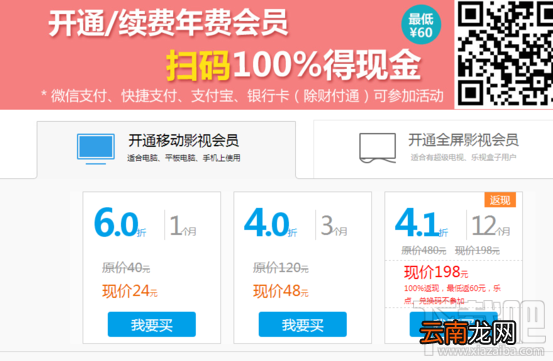Select the 开通移动影视会员 tab

click(x=166, y=149)
